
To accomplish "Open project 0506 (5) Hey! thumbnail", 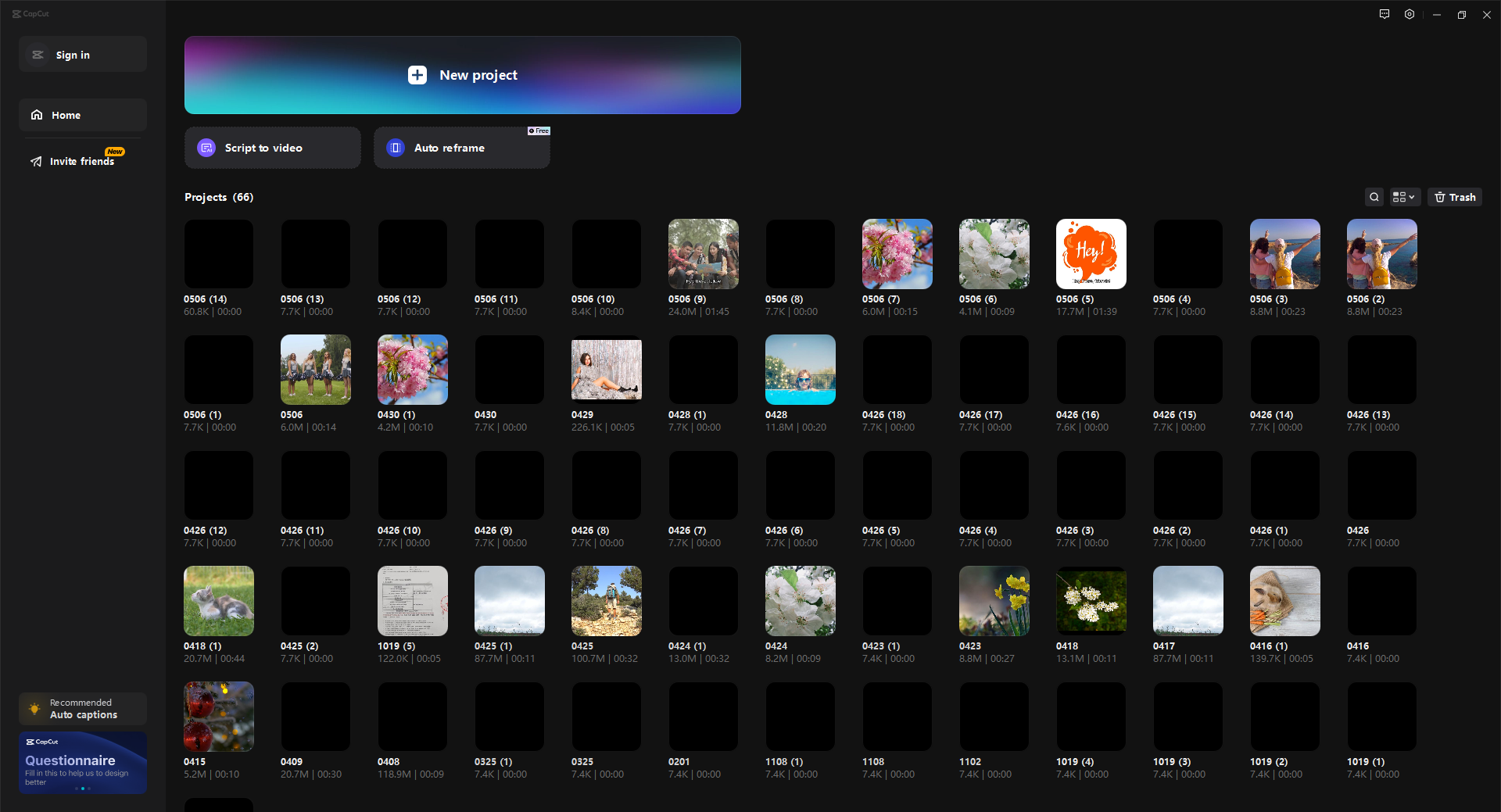I will coord(1091,254).
